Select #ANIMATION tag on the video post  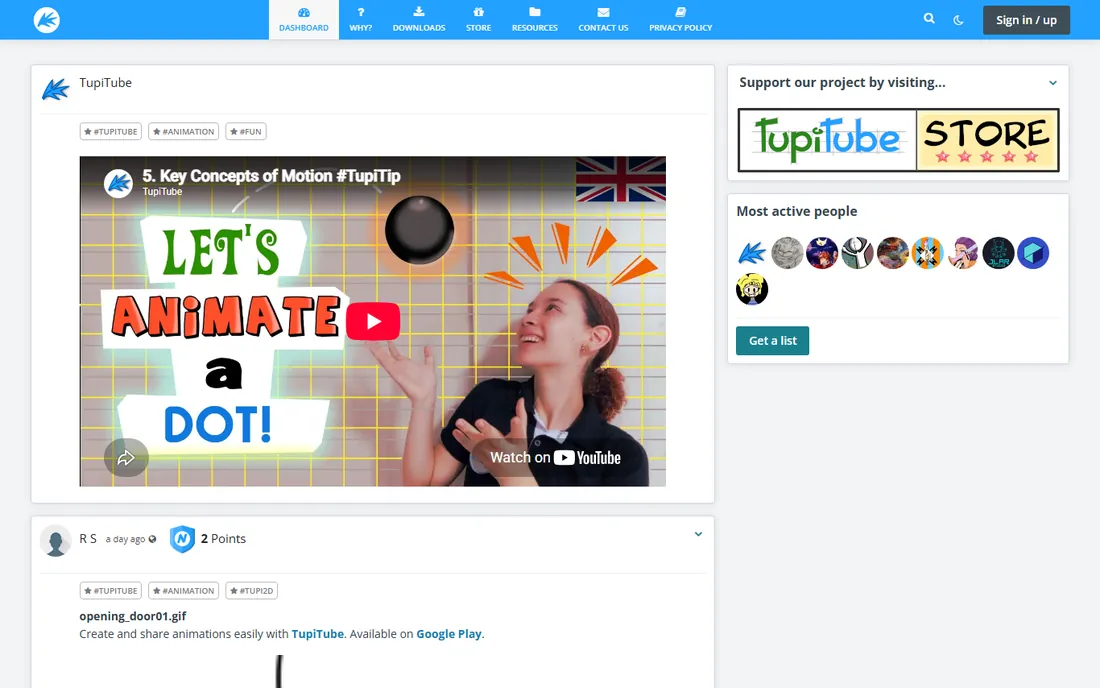184,131
